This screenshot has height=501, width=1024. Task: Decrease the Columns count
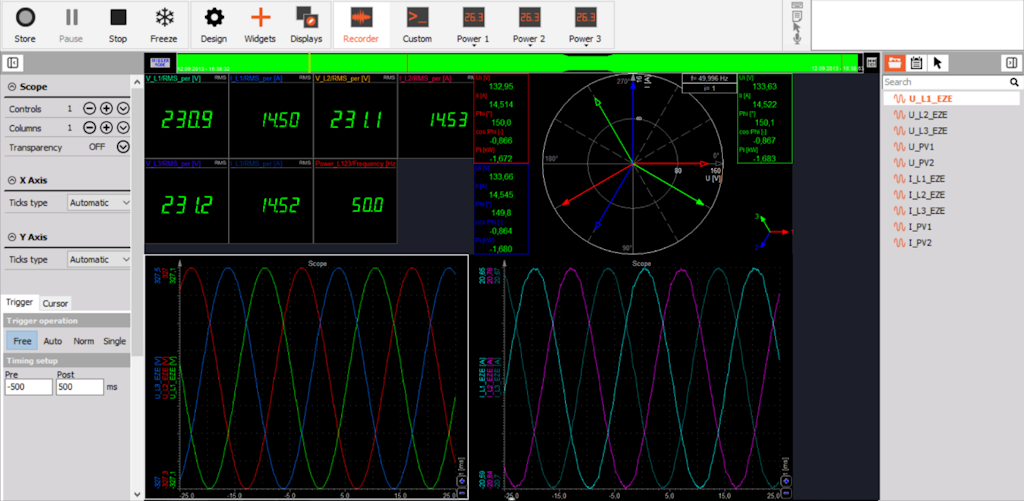click(x=89, y=128)
